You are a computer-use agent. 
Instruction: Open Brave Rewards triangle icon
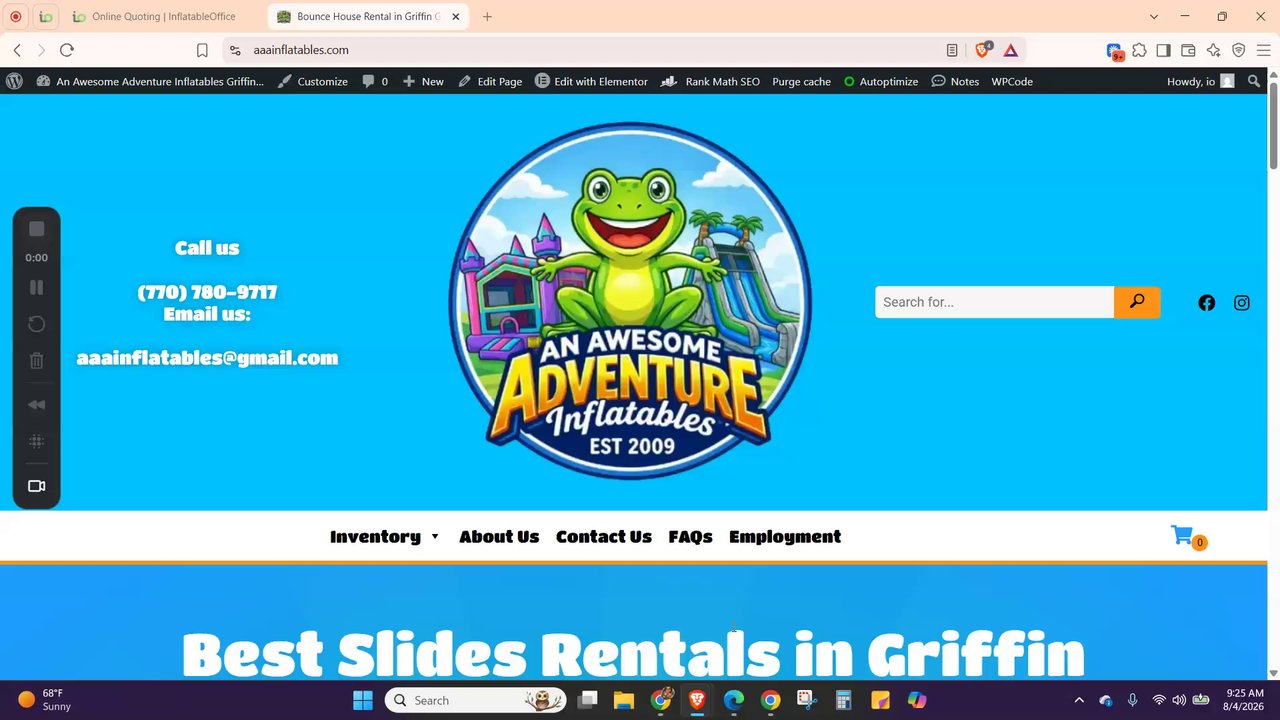(1011, 50)
